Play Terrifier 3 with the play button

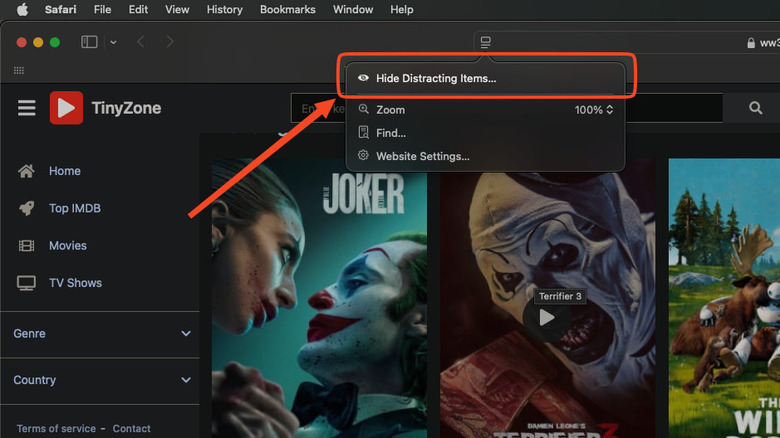tap(547, 318)
